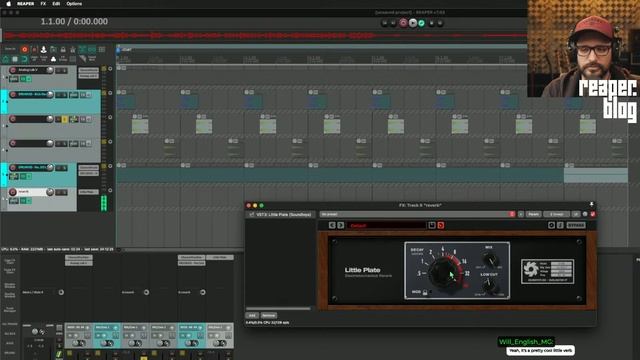
Task: Select first media item on track three
Action: tap(140, 126)
